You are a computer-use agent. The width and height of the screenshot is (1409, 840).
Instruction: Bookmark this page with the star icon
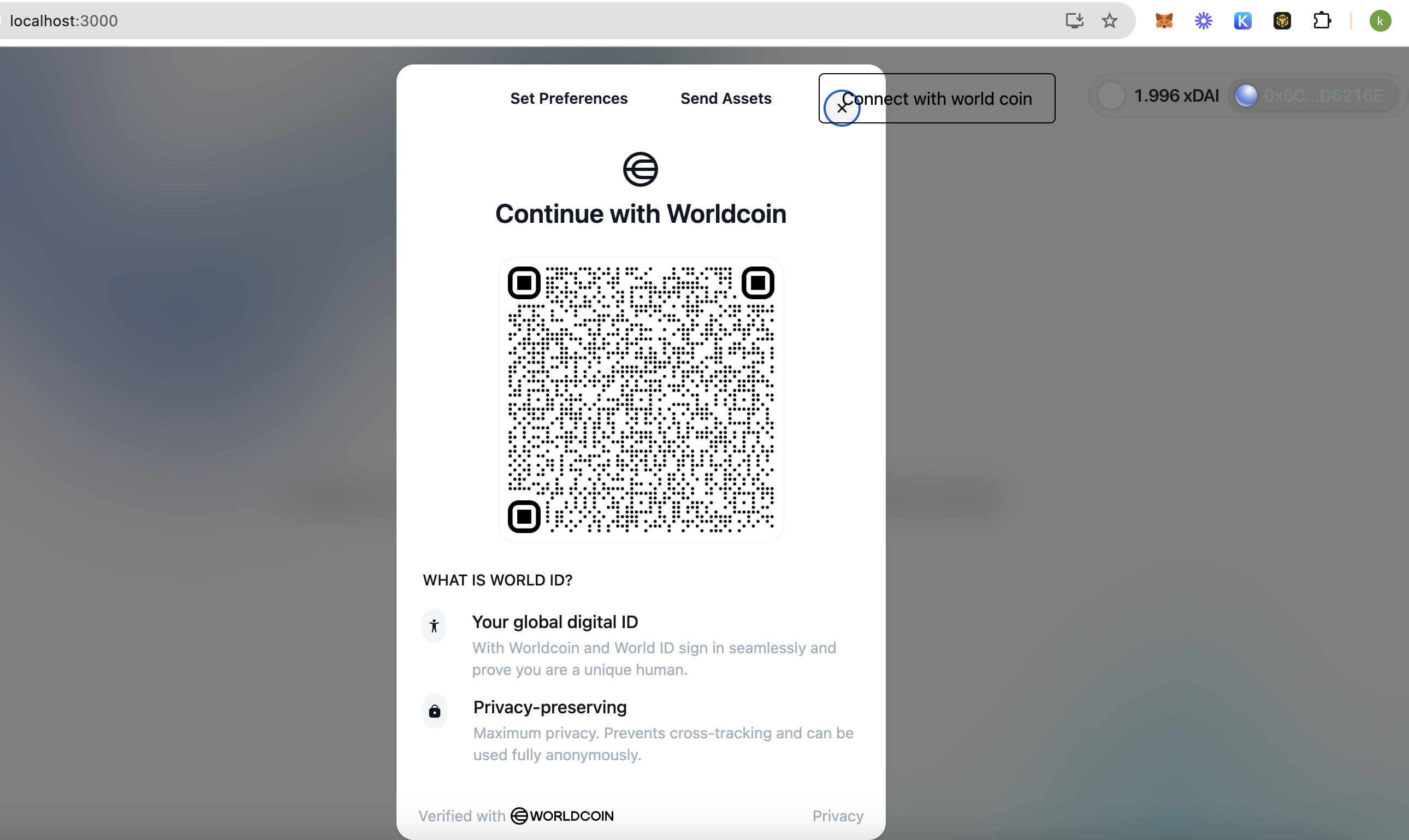tap(1109, 21)
